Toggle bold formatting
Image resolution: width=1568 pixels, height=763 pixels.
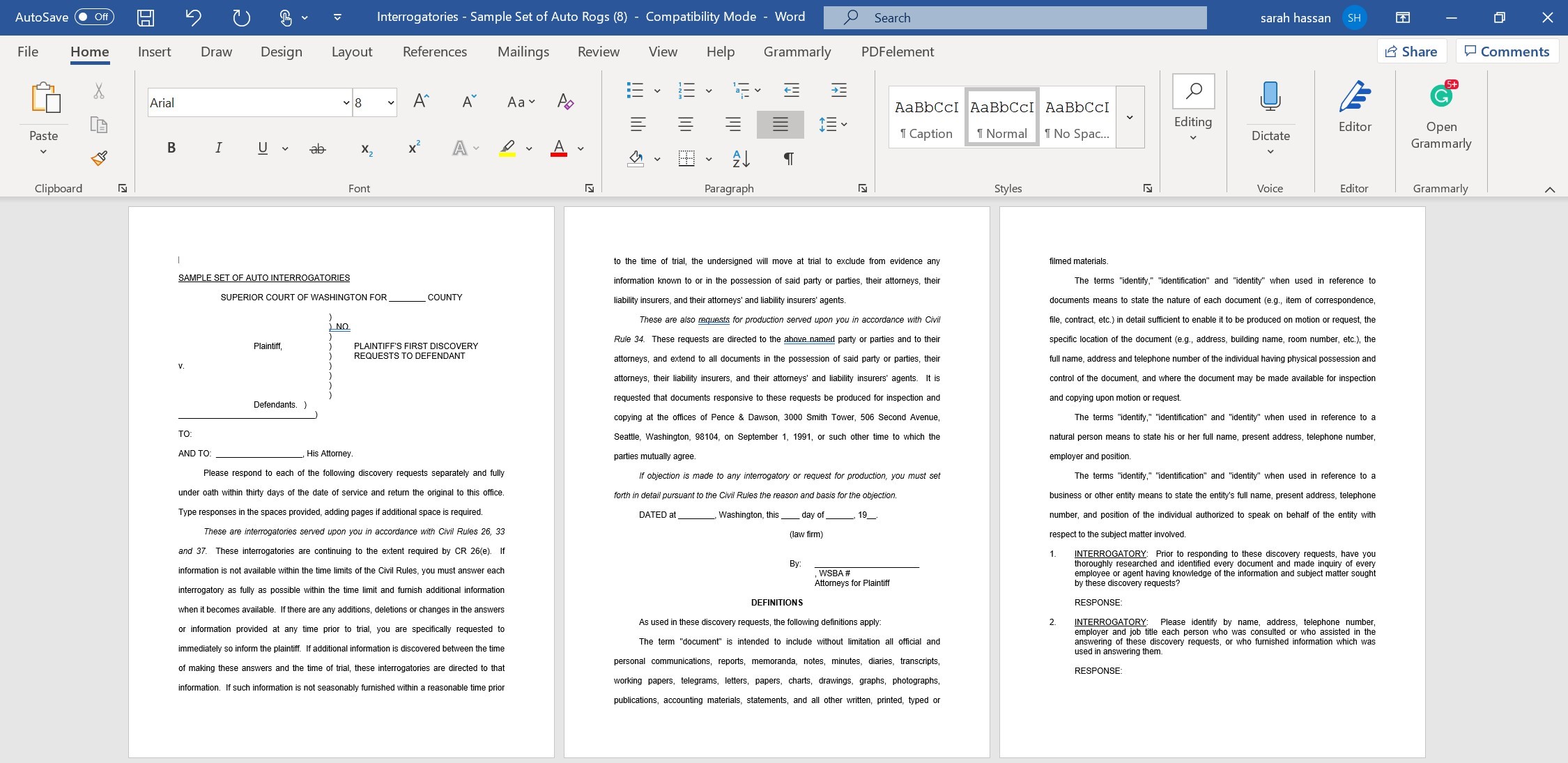[x=171, y=148]
